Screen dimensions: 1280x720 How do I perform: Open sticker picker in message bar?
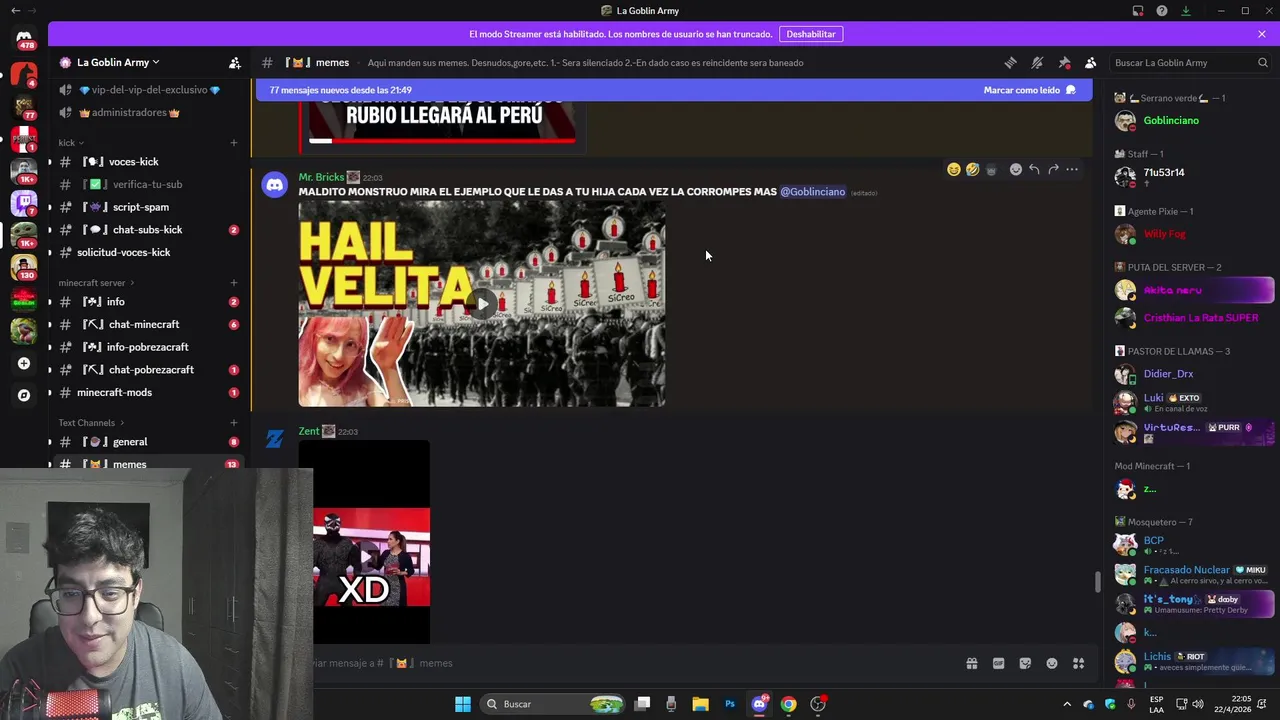pos(1025,663)
